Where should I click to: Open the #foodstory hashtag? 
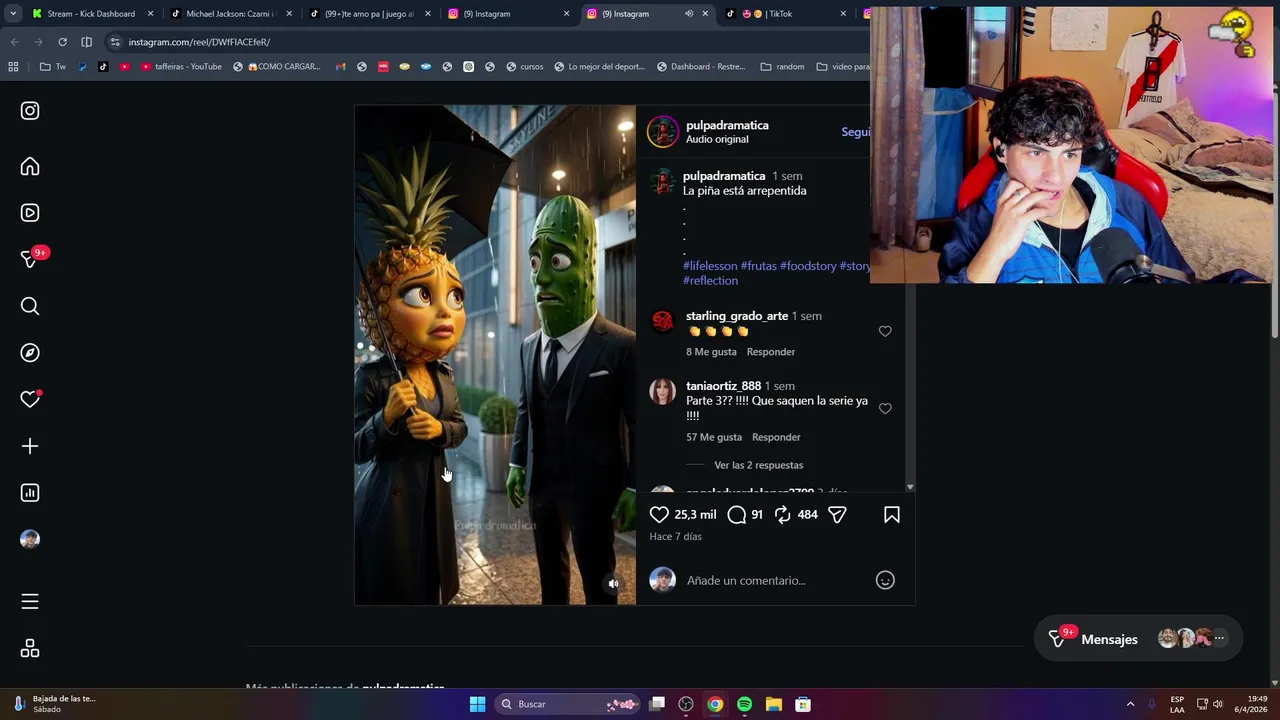coord(808,266)
